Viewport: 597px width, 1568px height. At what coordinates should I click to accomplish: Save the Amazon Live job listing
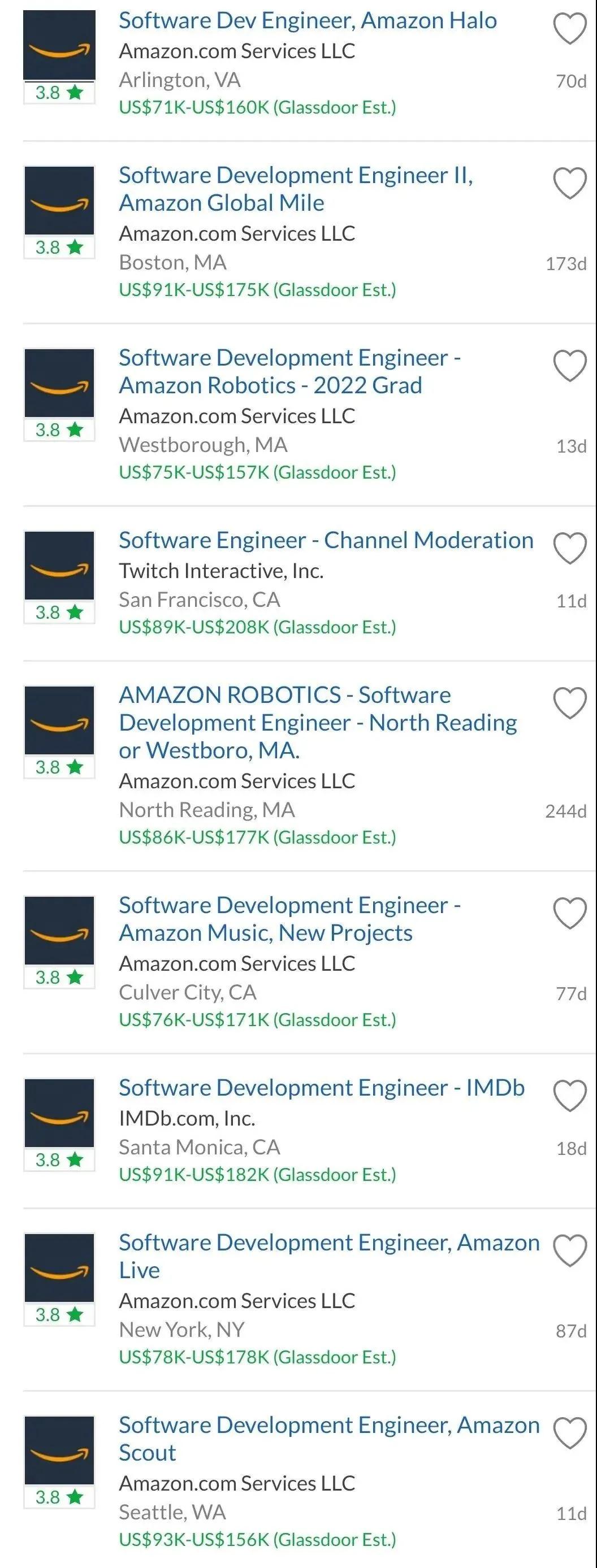click(x=570, y=1250)
